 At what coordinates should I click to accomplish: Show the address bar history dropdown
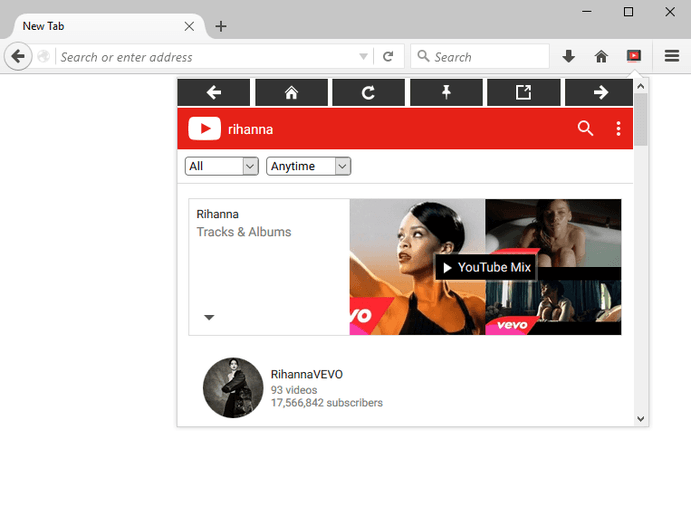click(363, 56)
